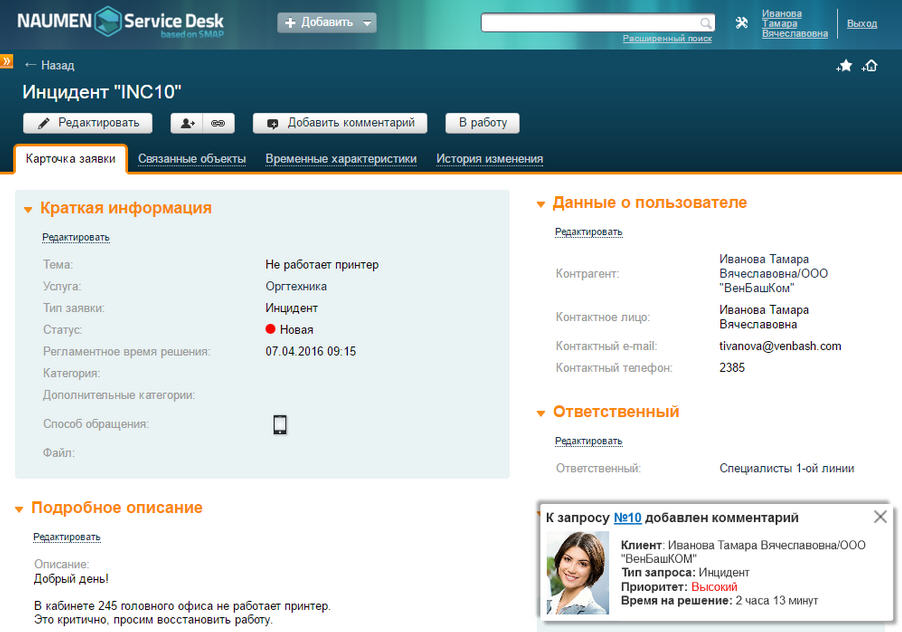Click the add-to-favorites star icon
Viewport: 902px width, 632px height.
[x=845, y=66]
